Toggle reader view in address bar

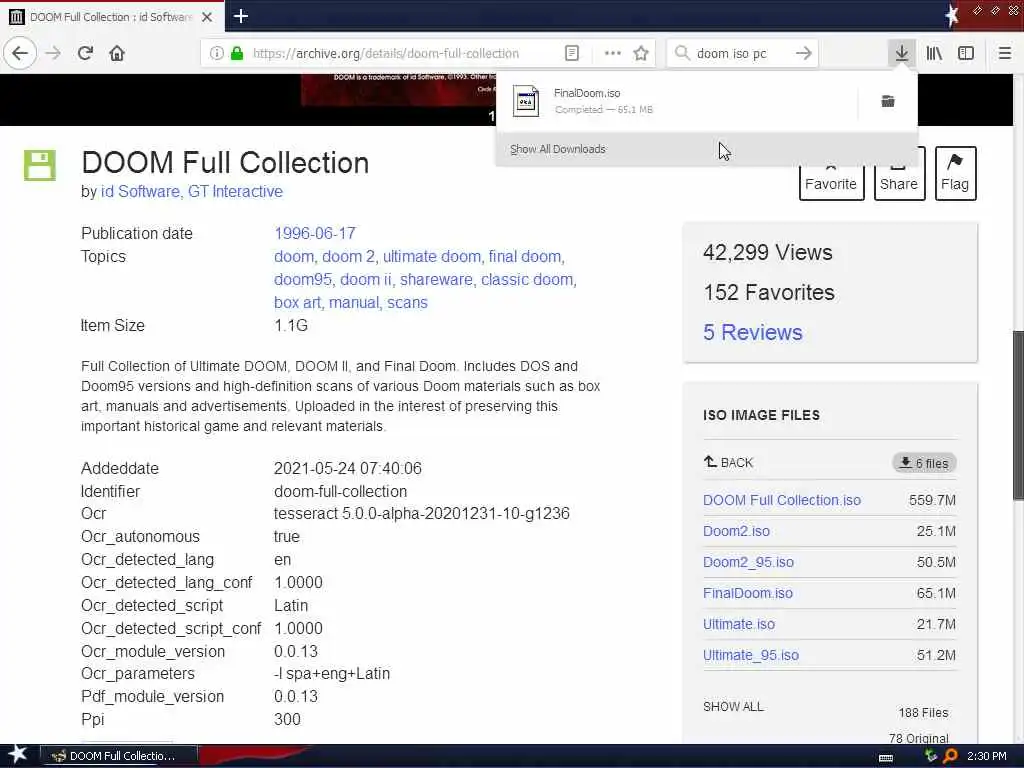571,53
